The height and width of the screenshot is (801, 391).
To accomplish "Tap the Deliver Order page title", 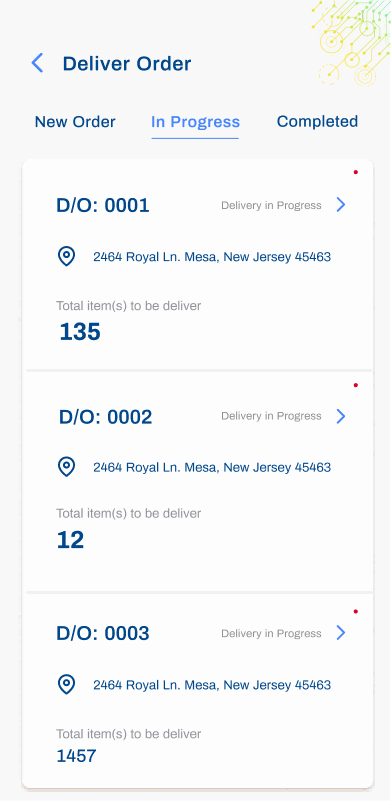I will pos(127,64).
